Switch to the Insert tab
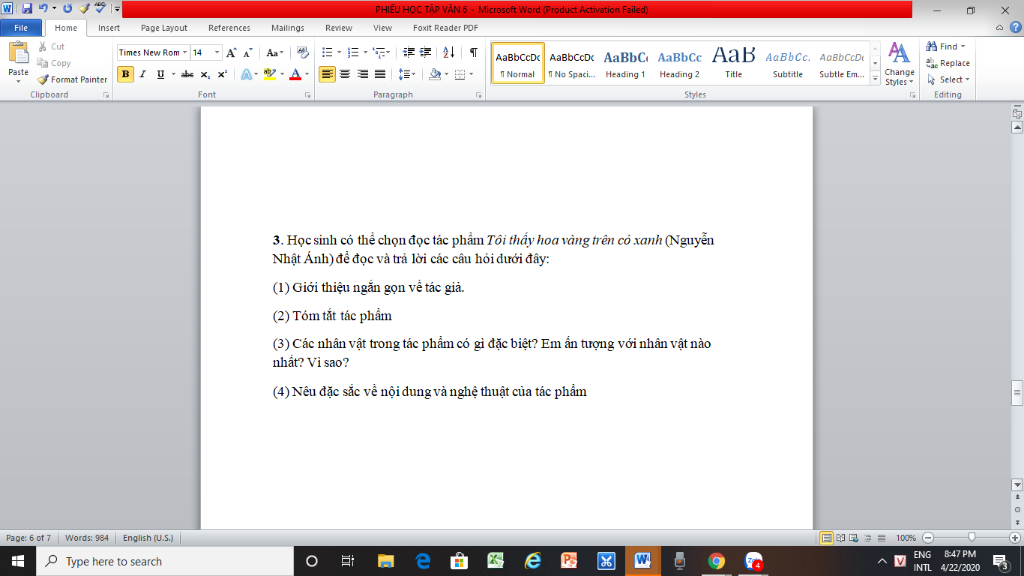Viewport: 1024px width, 576px height. click(108, 27)
